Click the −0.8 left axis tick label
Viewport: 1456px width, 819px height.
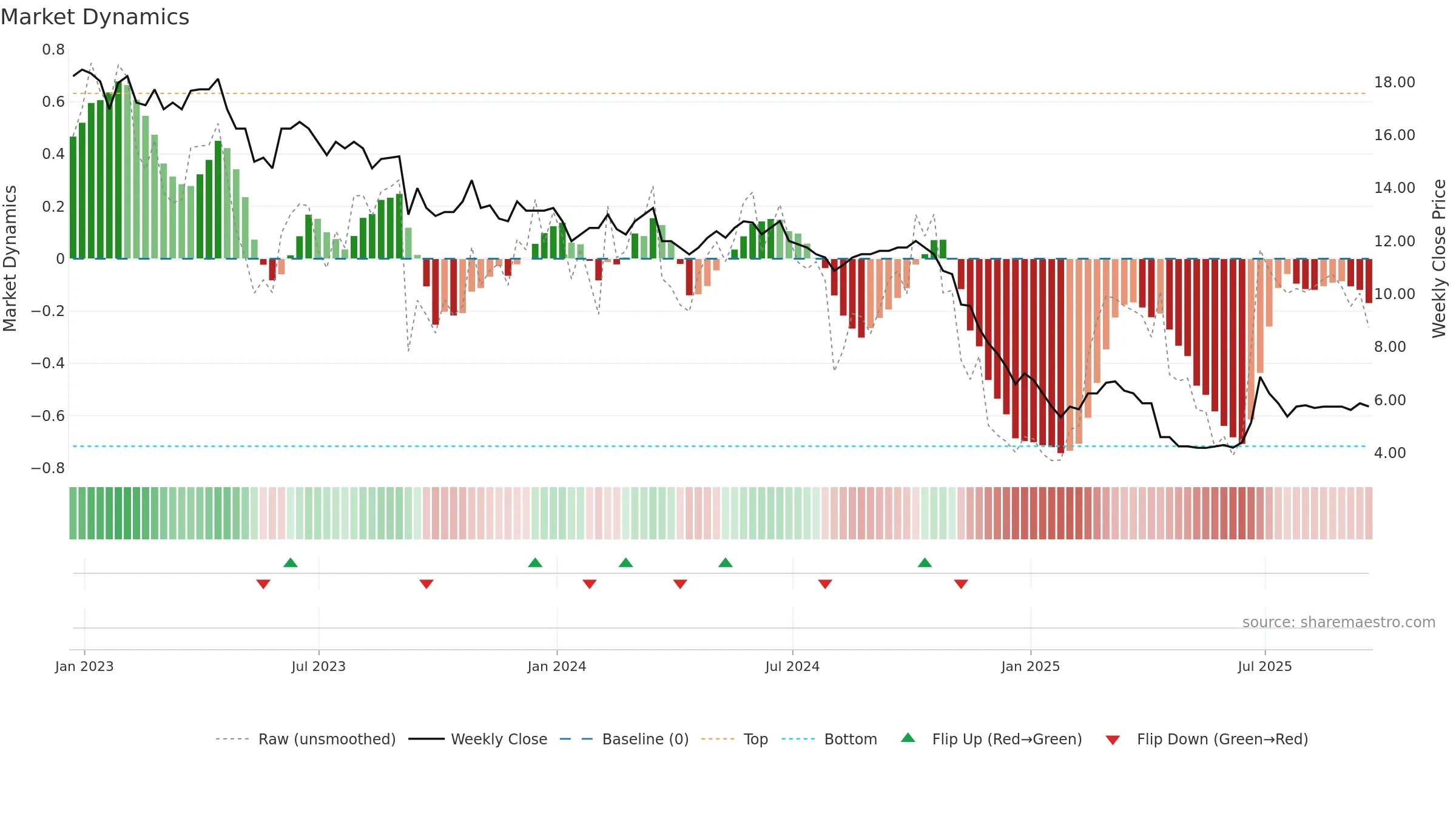[48, 468]
